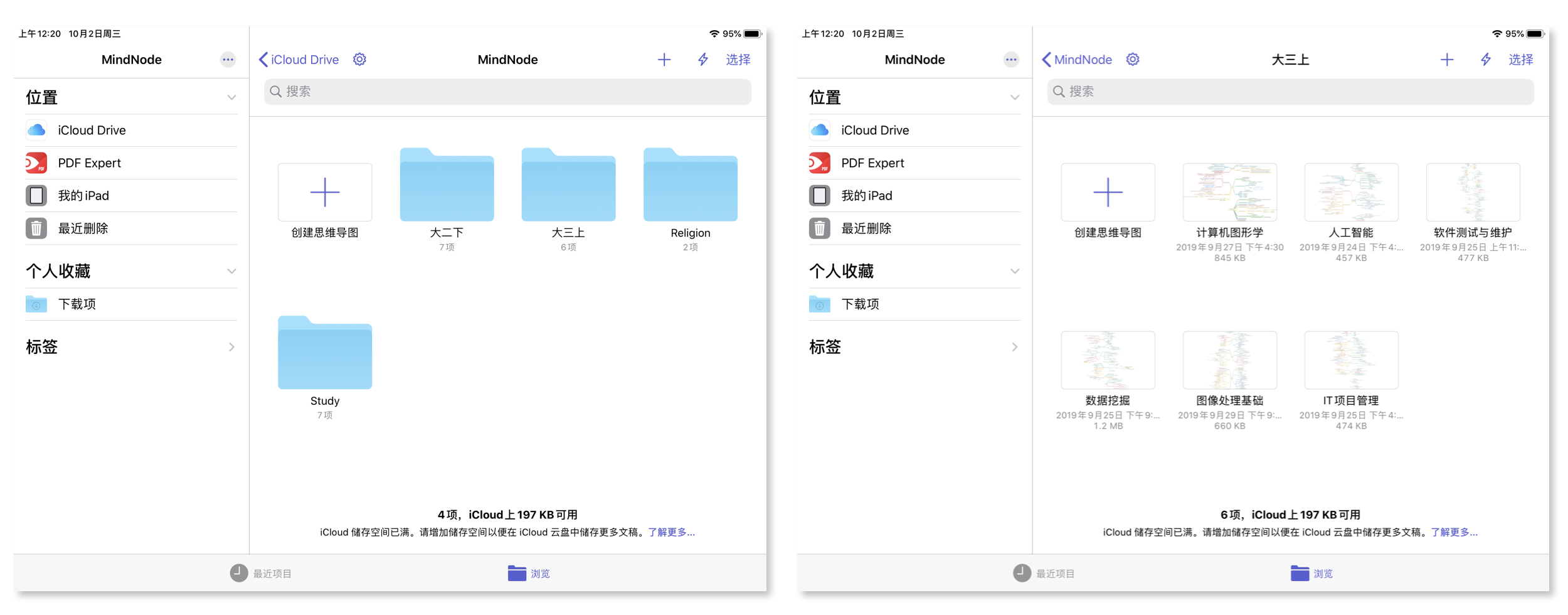Select iCloud Drive in right window sidebar
The height and width of the screenshot is (615, 1568).
[x=914, y=131]
